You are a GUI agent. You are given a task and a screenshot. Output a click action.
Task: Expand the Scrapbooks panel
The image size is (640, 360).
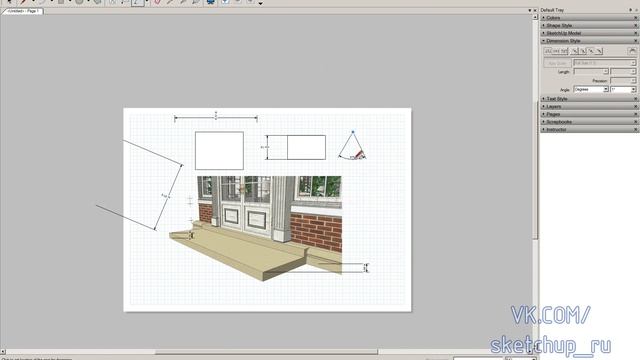pos(589,122)
